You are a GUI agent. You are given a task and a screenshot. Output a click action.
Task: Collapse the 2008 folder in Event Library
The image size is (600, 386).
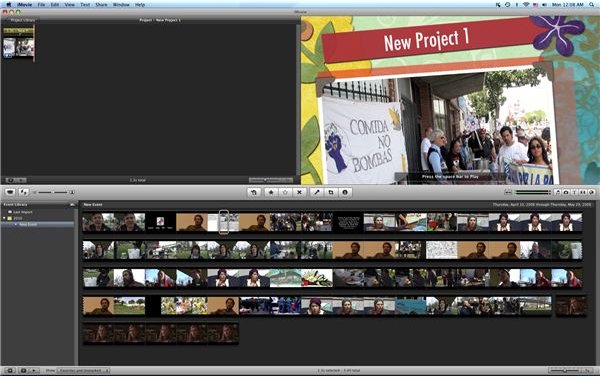tap(4, 218)
